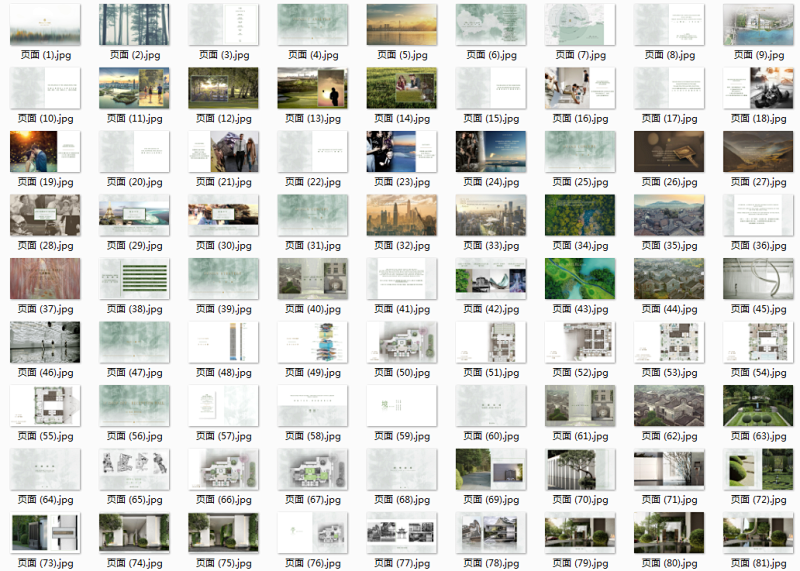The image size is (800, 571).
Task: Select the thumbnail 页面 (1).jpg
Action: pos(44,25)
